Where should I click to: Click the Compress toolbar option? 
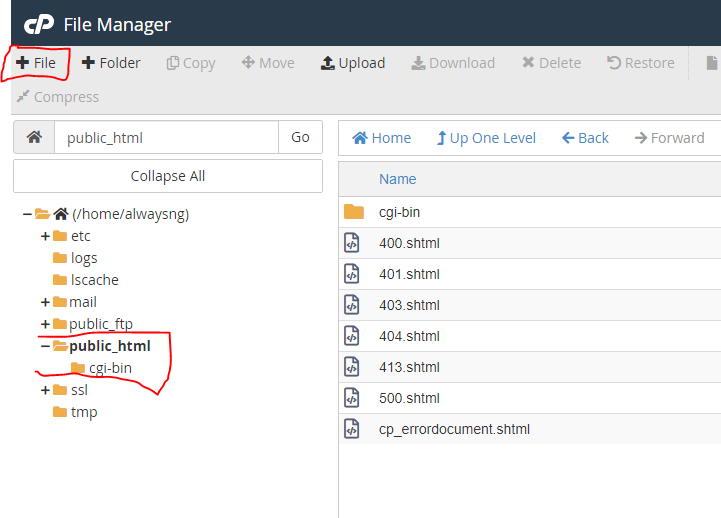[57, 97]
